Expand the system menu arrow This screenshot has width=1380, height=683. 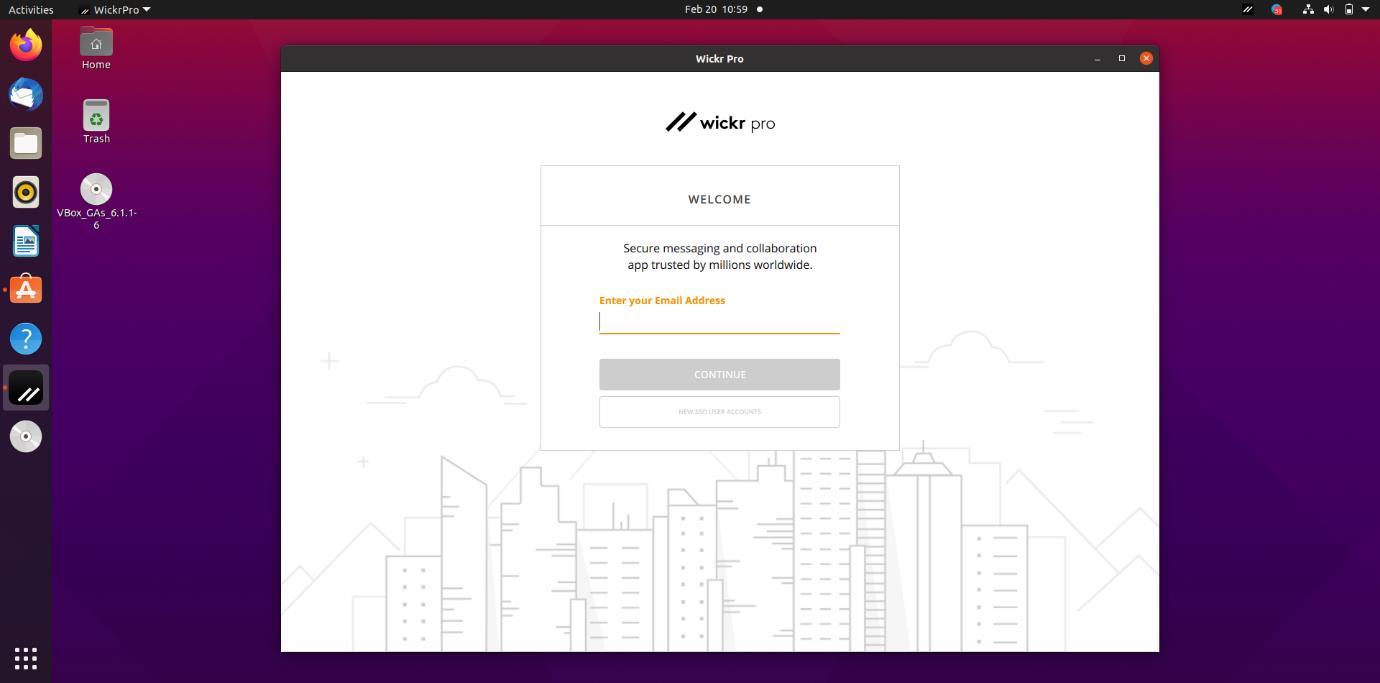pos(1366,9)
